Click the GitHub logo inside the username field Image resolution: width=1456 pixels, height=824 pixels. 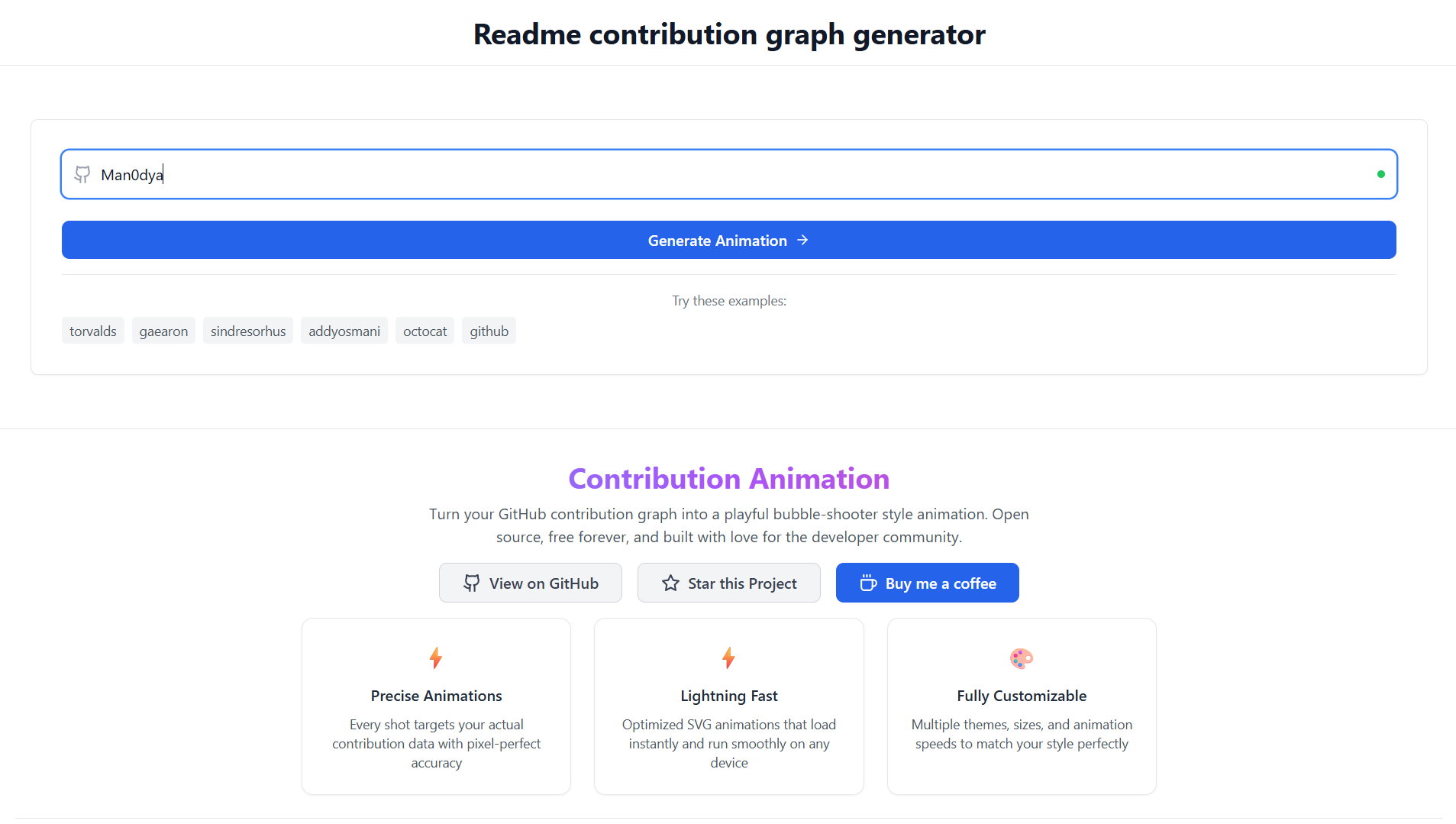[x=82, y=174]
